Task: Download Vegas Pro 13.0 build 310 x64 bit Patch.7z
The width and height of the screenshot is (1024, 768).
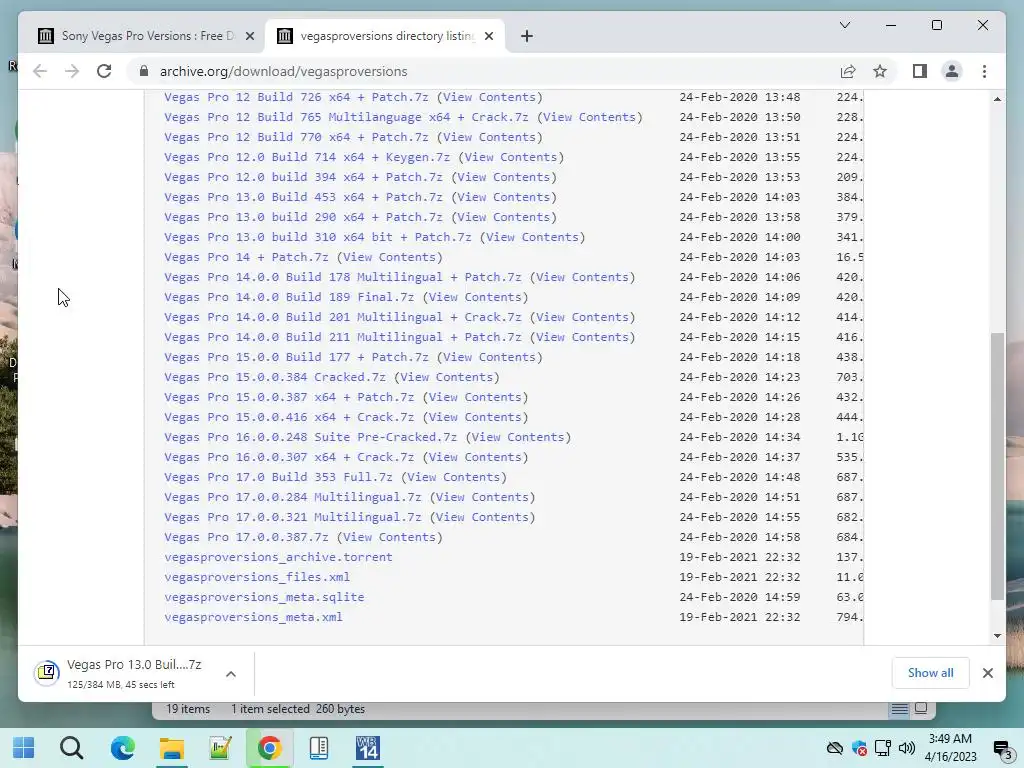Action: (x=317, y=237)
